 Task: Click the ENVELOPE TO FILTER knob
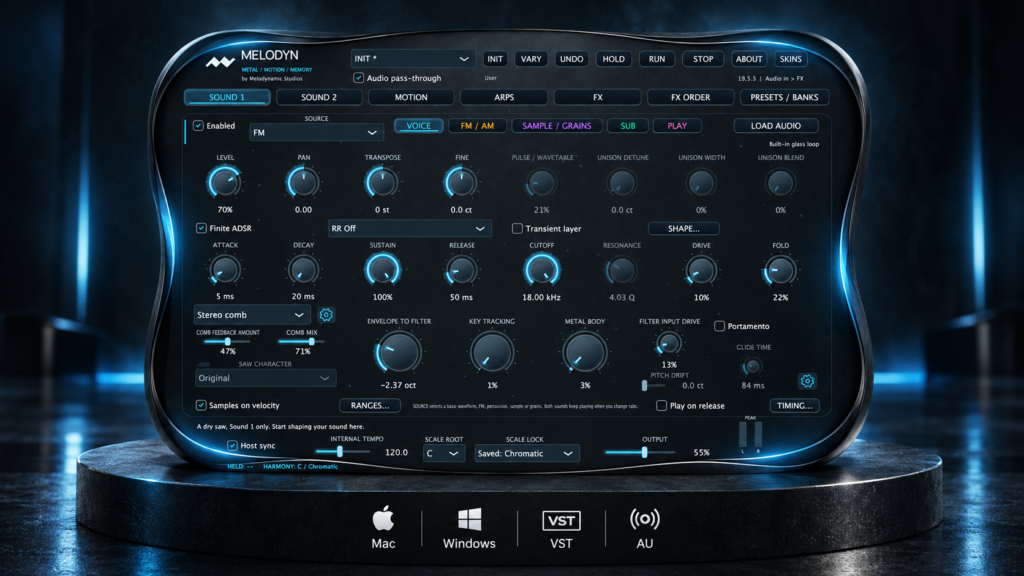[398, 352]
